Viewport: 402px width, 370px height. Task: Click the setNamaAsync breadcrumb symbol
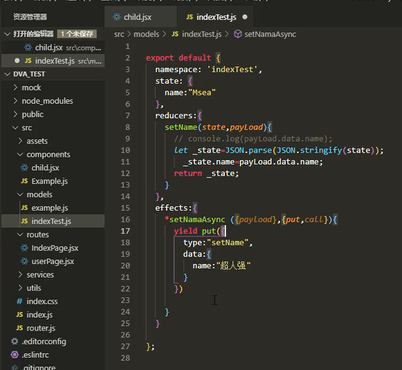click(270, 34)
